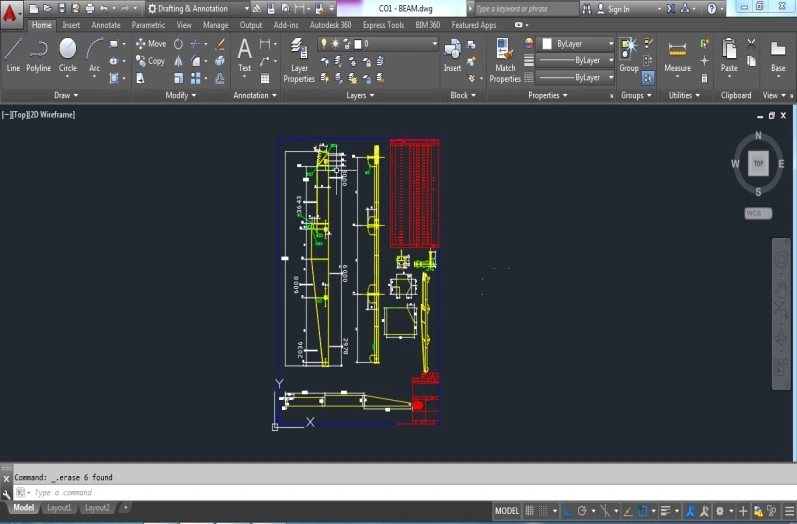797x524 pixels.
Task: Click the Rotate tool icon
Action: [178, 44]
